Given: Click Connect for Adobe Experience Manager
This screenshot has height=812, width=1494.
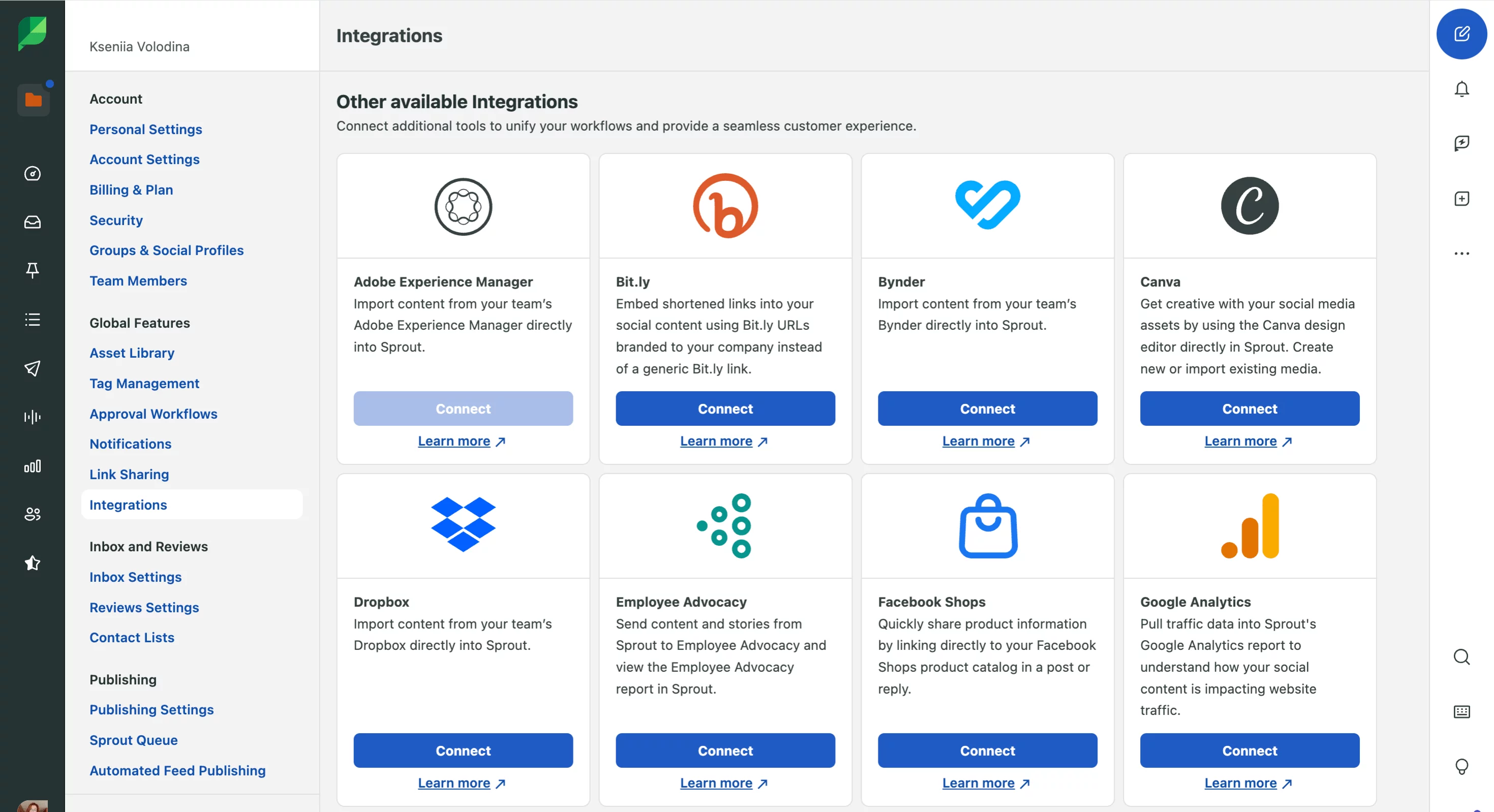Looking at the screenshot, I should 464,409.
